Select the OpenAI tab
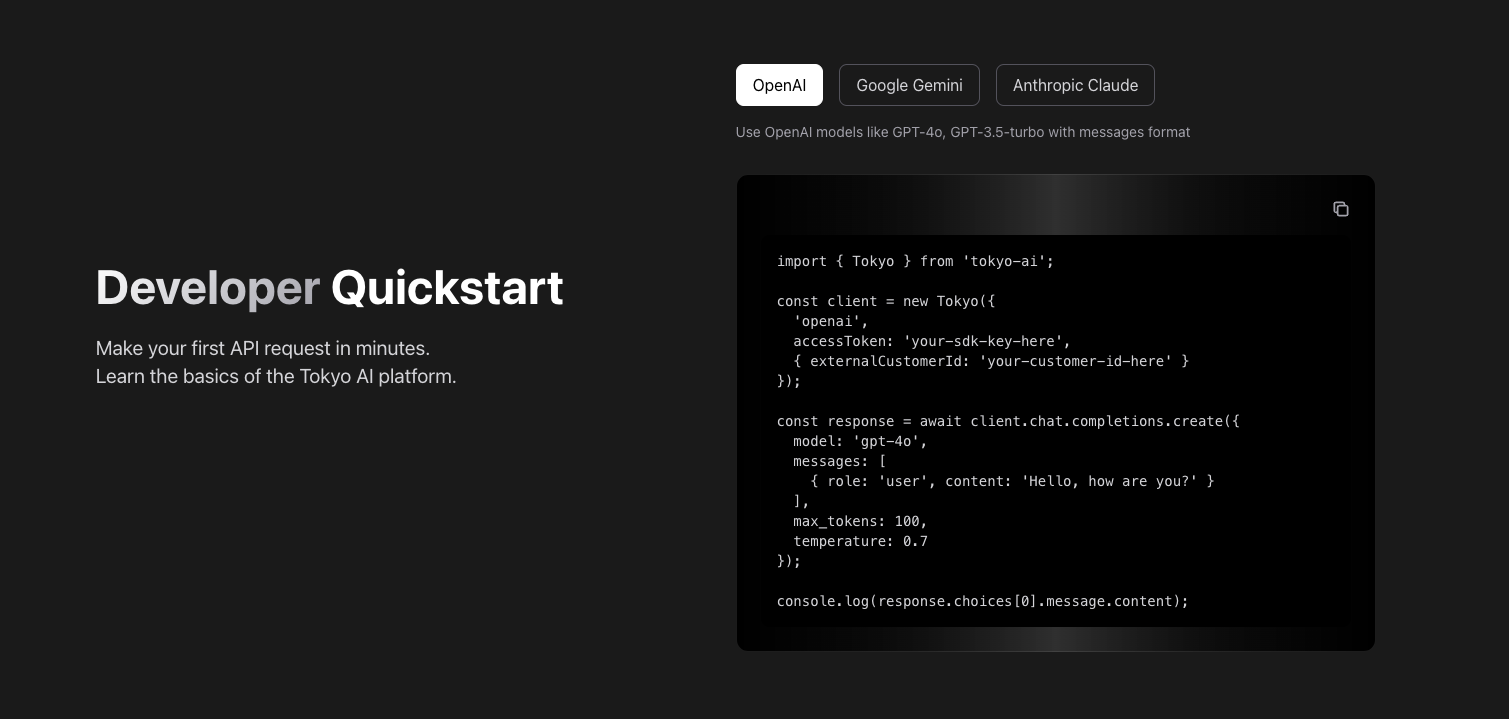This screenshot has height=719, width=1509. pyautogui.click(x=779, y=85)
